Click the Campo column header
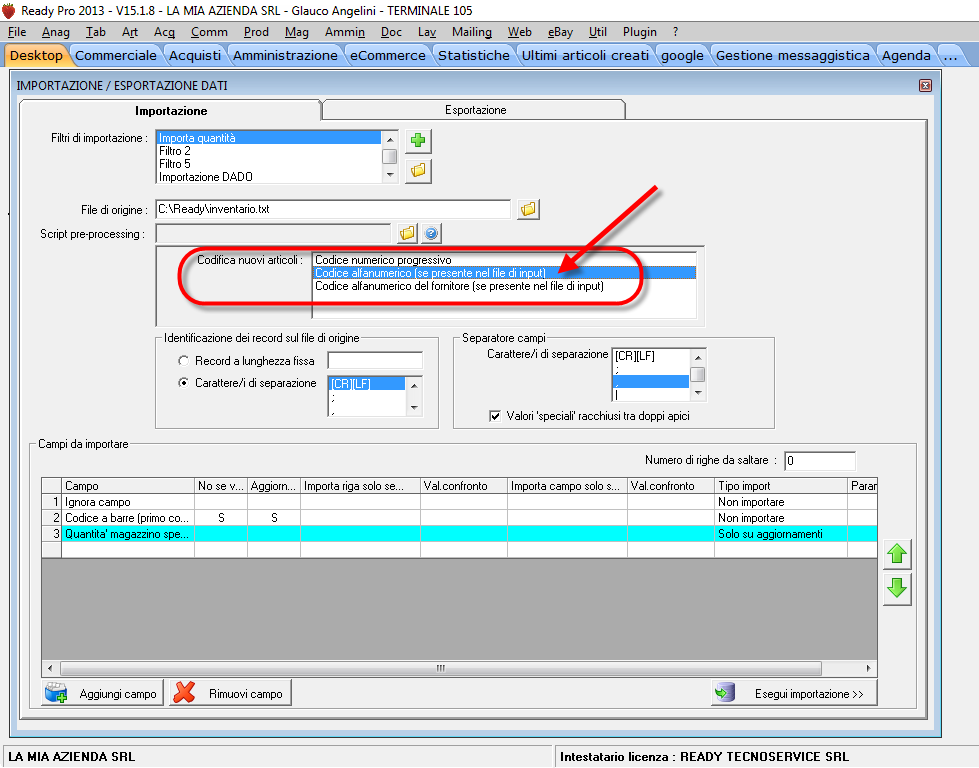The image size is (979, 768). 128,486
